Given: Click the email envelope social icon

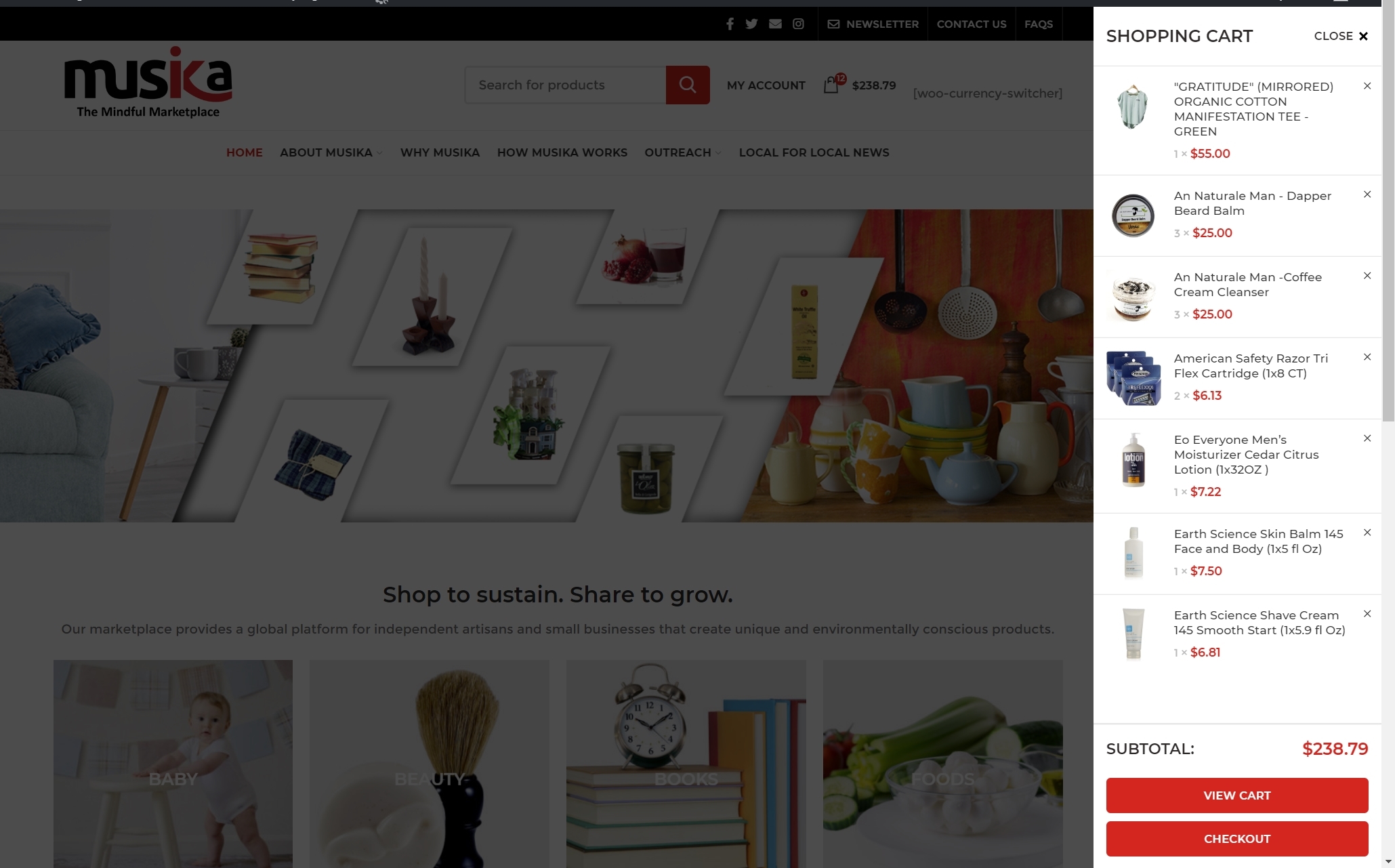Looking at the screenshot, I should (775, 24).
